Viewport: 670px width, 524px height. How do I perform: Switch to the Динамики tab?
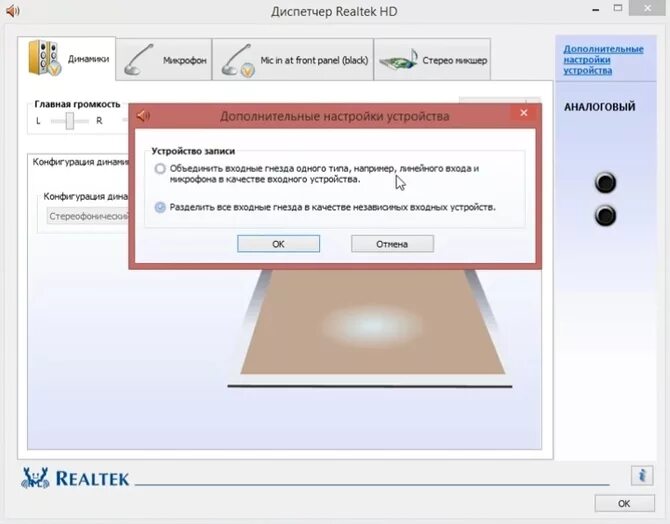67,59
